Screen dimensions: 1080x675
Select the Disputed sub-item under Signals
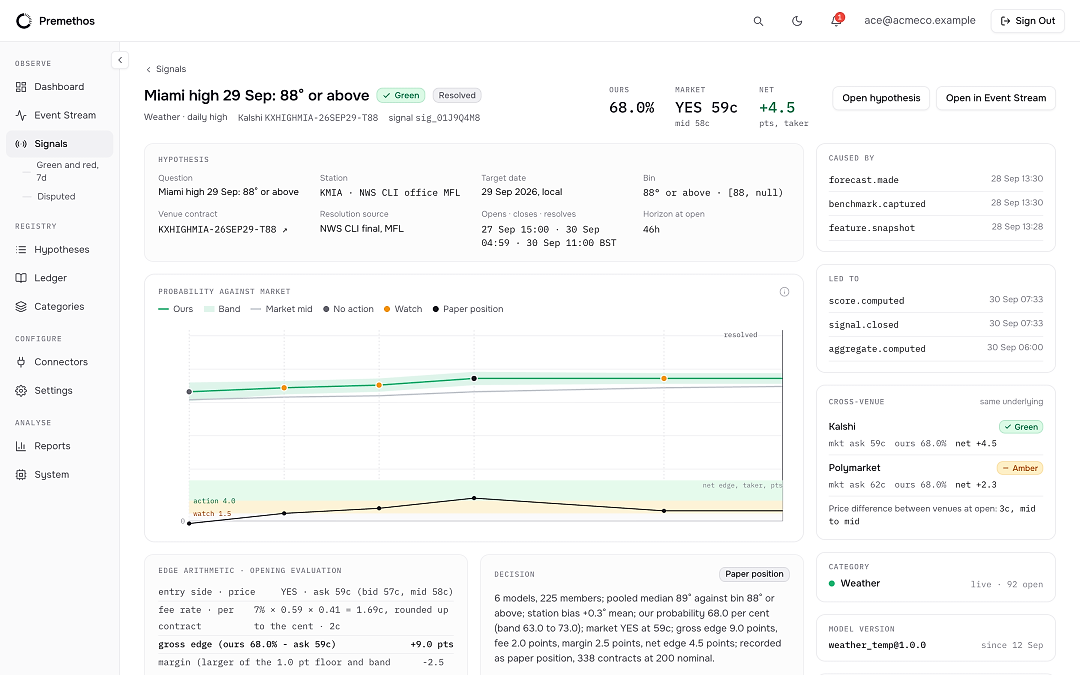click(56, 196)
